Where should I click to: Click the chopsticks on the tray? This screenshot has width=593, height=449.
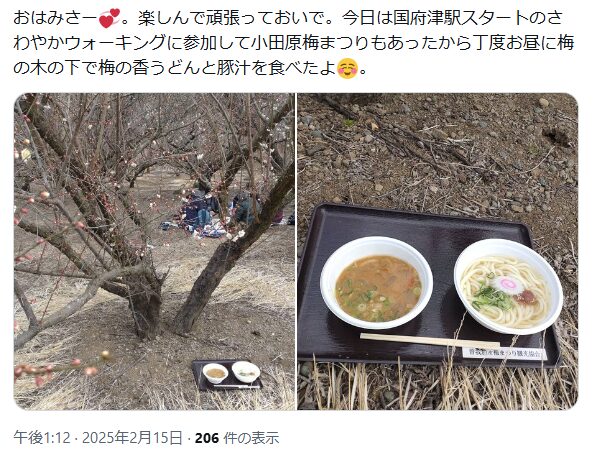[430, 340]
